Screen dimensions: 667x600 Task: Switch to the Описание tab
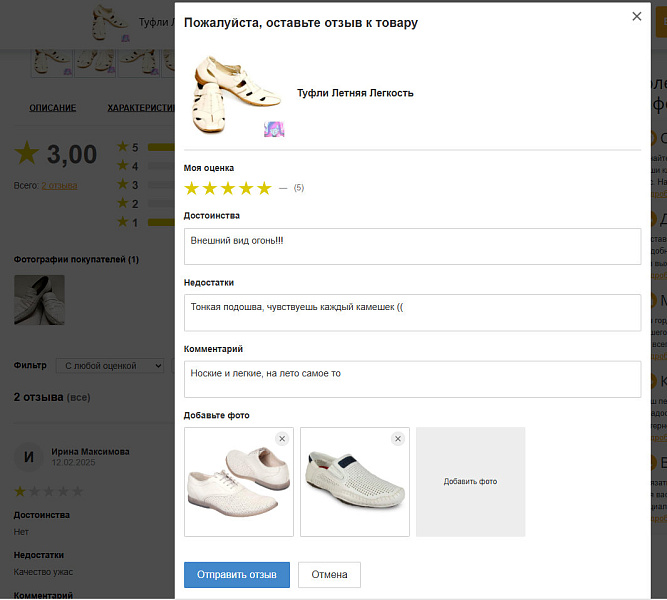[x=52, y=108]
